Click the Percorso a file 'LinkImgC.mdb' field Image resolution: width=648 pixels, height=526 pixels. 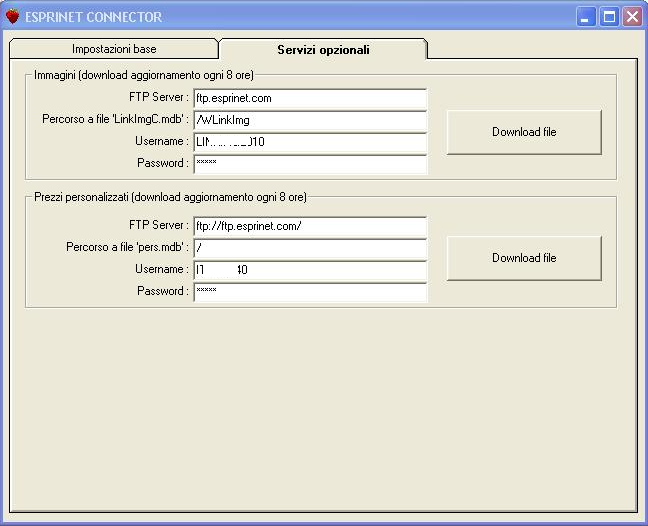click(x=310, y=120)
